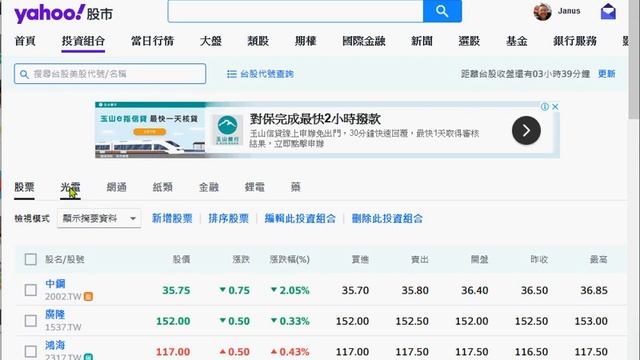Open 基金 nav item
The height and width of the screenshot is (360, 640).
coord(517,41)
